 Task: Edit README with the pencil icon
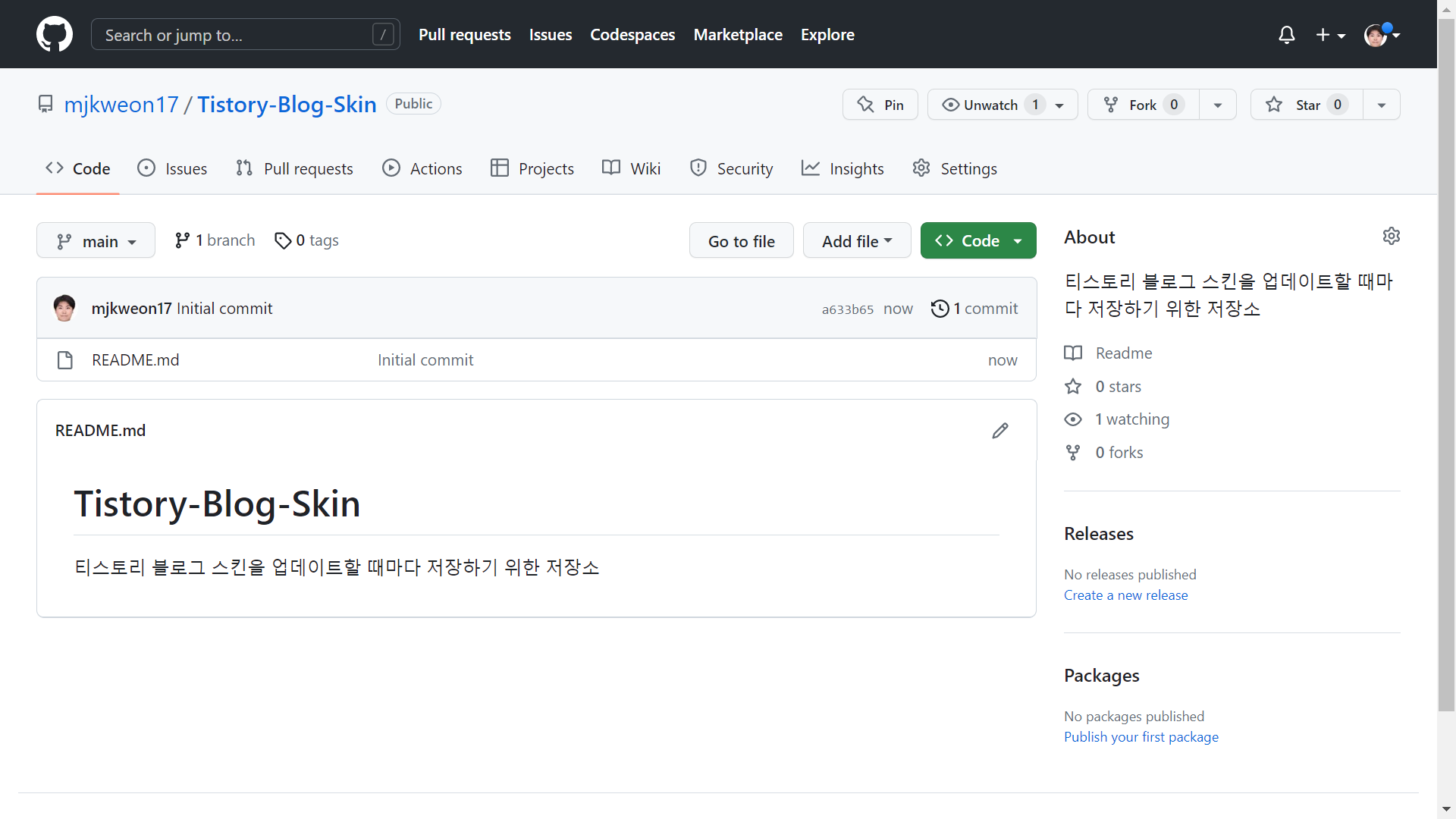pyautogui.click(x=1000, y=431)
